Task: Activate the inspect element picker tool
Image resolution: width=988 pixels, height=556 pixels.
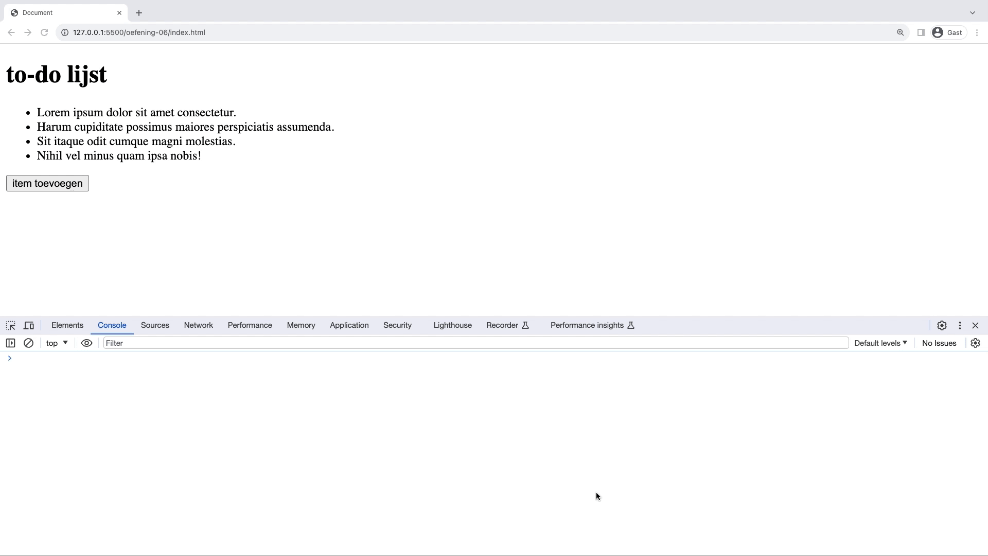Action: click(x=11, y=325)
